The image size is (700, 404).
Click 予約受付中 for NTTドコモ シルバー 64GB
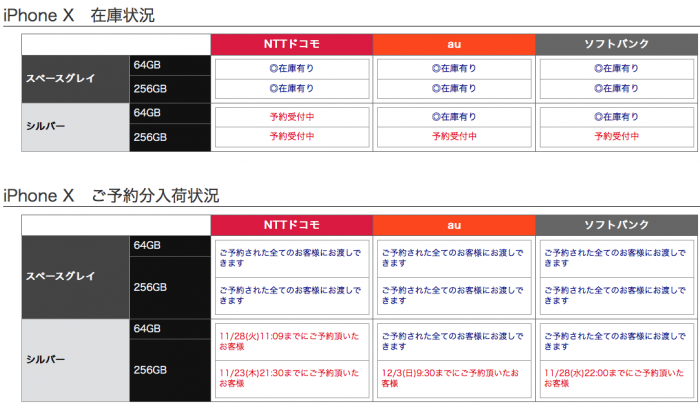tap(292, 117)
